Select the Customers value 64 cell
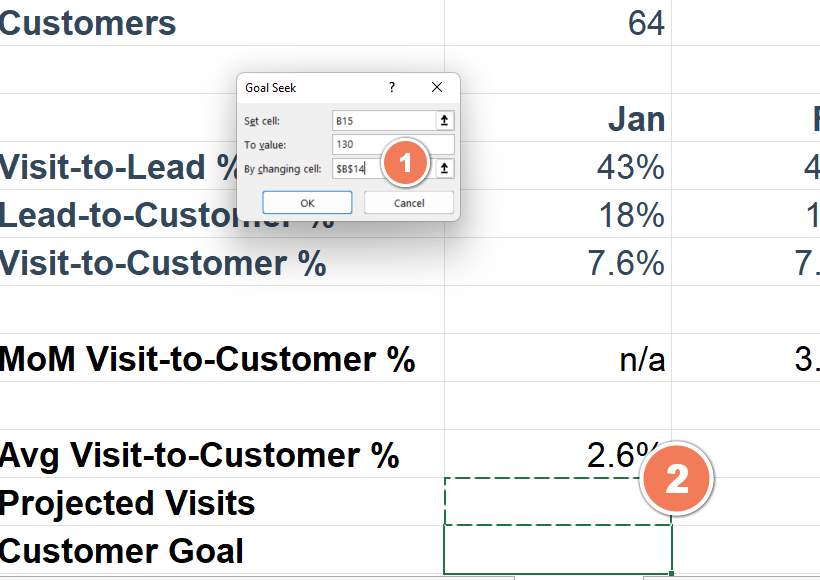This screenshot has width=820, height=580. (558, 22)
